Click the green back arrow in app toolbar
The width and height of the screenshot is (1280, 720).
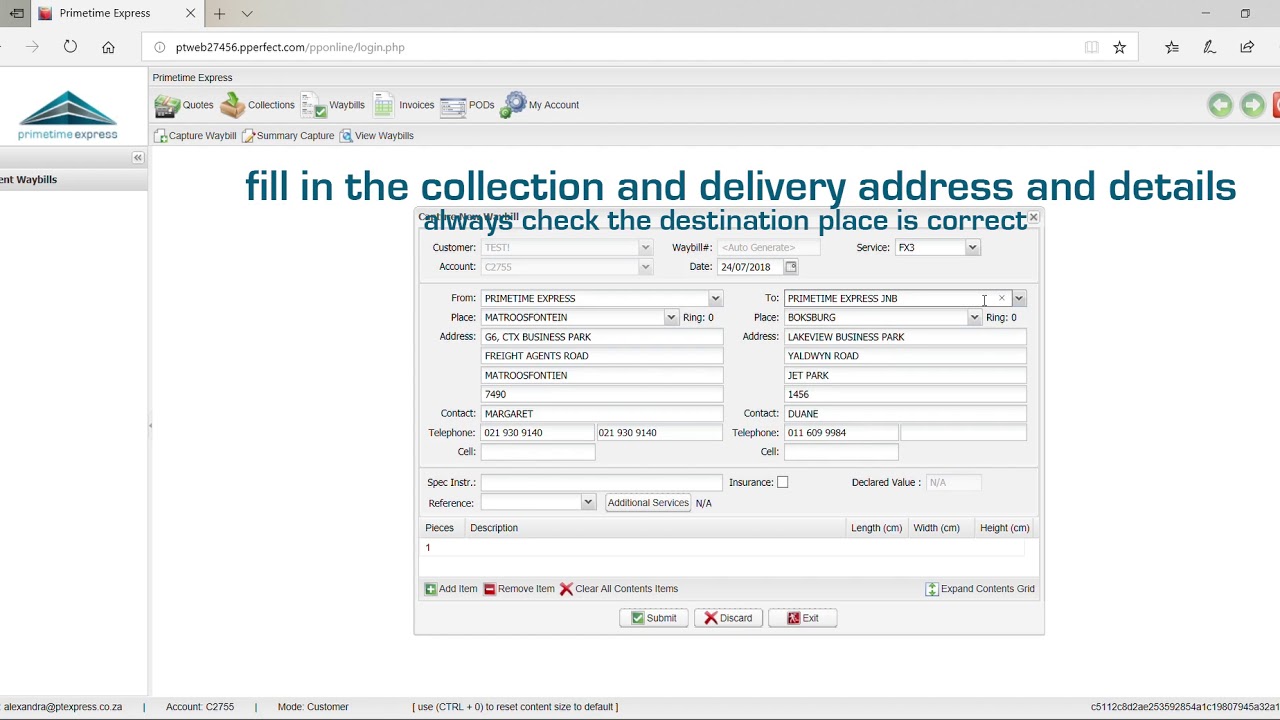click(x=1220, y=105)
